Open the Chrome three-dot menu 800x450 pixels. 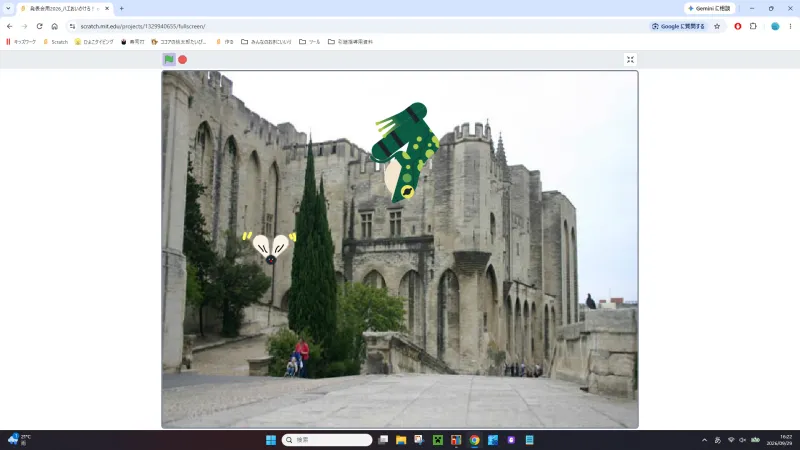[x=790, y=26]
